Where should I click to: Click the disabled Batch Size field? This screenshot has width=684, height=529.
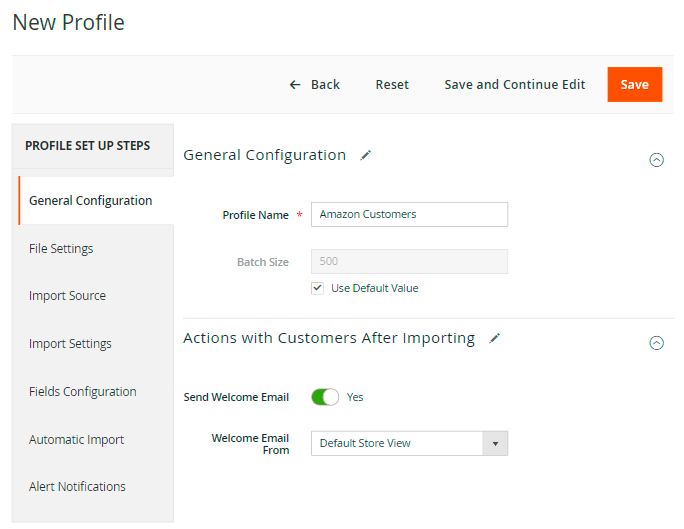click(x=409, y=262)
